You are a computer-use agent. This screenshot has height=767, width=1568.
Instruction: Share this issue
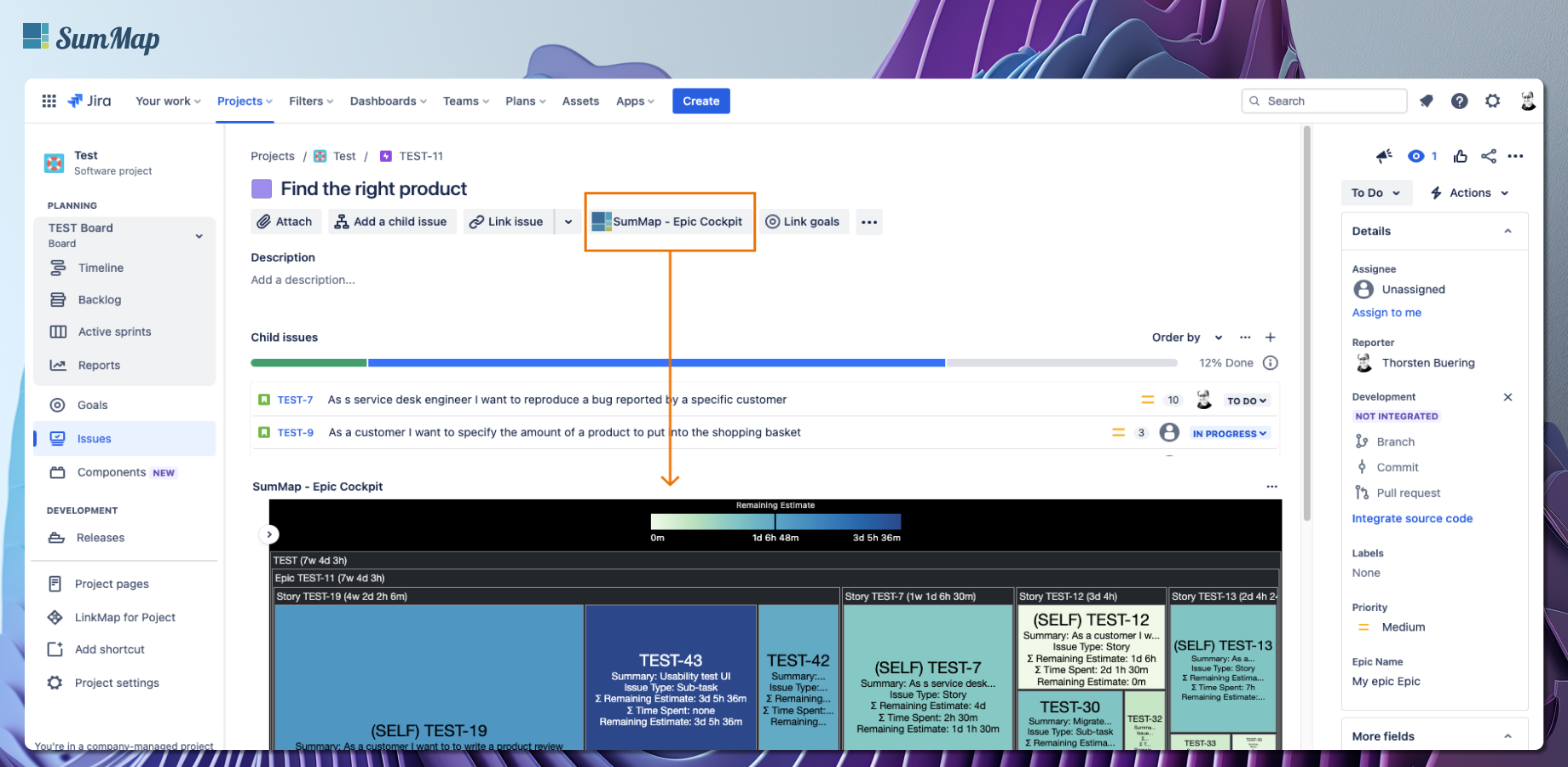pos(1489,156)
